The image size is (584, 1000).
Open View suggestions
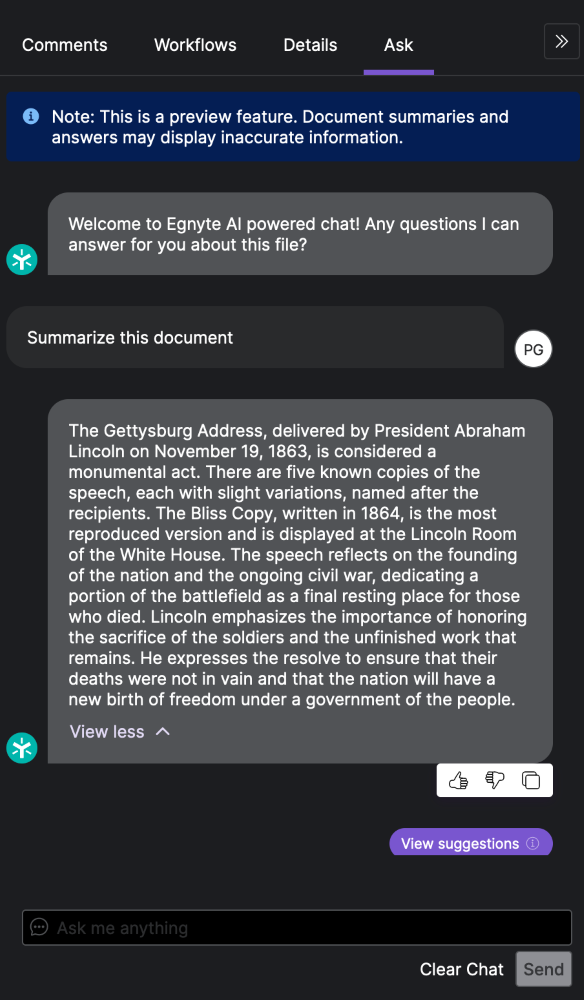click(x=462, y=842)
